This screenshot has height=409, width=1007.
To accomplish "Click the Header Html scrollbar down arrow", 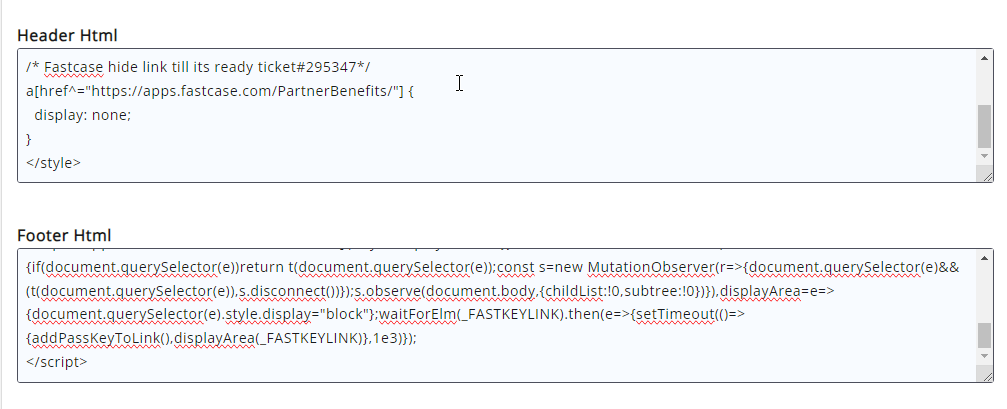I will [x=985, y=157].
